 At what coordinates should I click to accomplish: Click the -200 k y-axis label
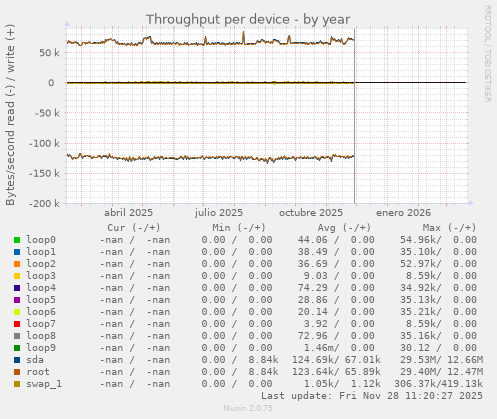pos(44,203)
